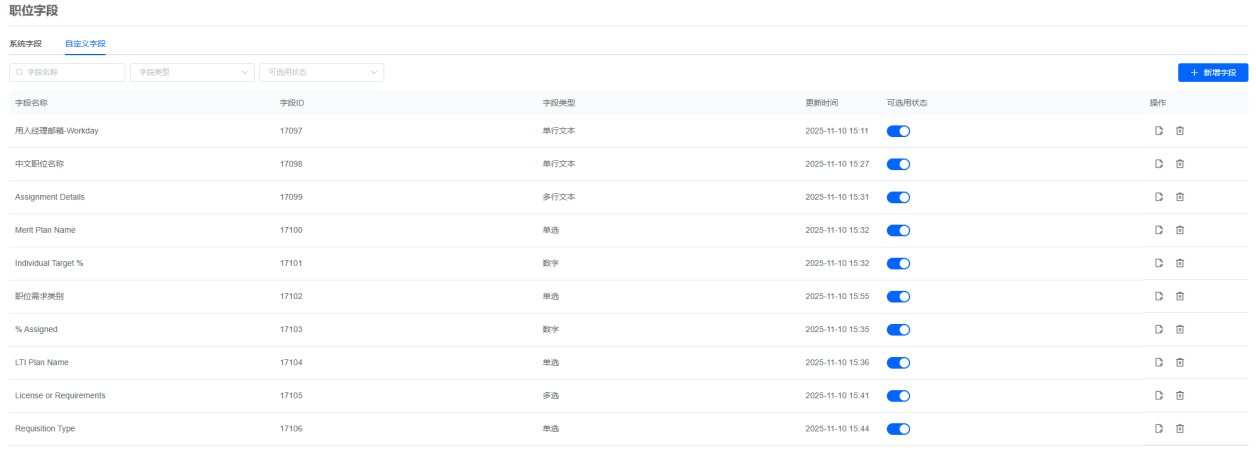Screen dimensions: 1256x454
Task: Edit the LTI Plan Name field
Action: [1159, 362]
